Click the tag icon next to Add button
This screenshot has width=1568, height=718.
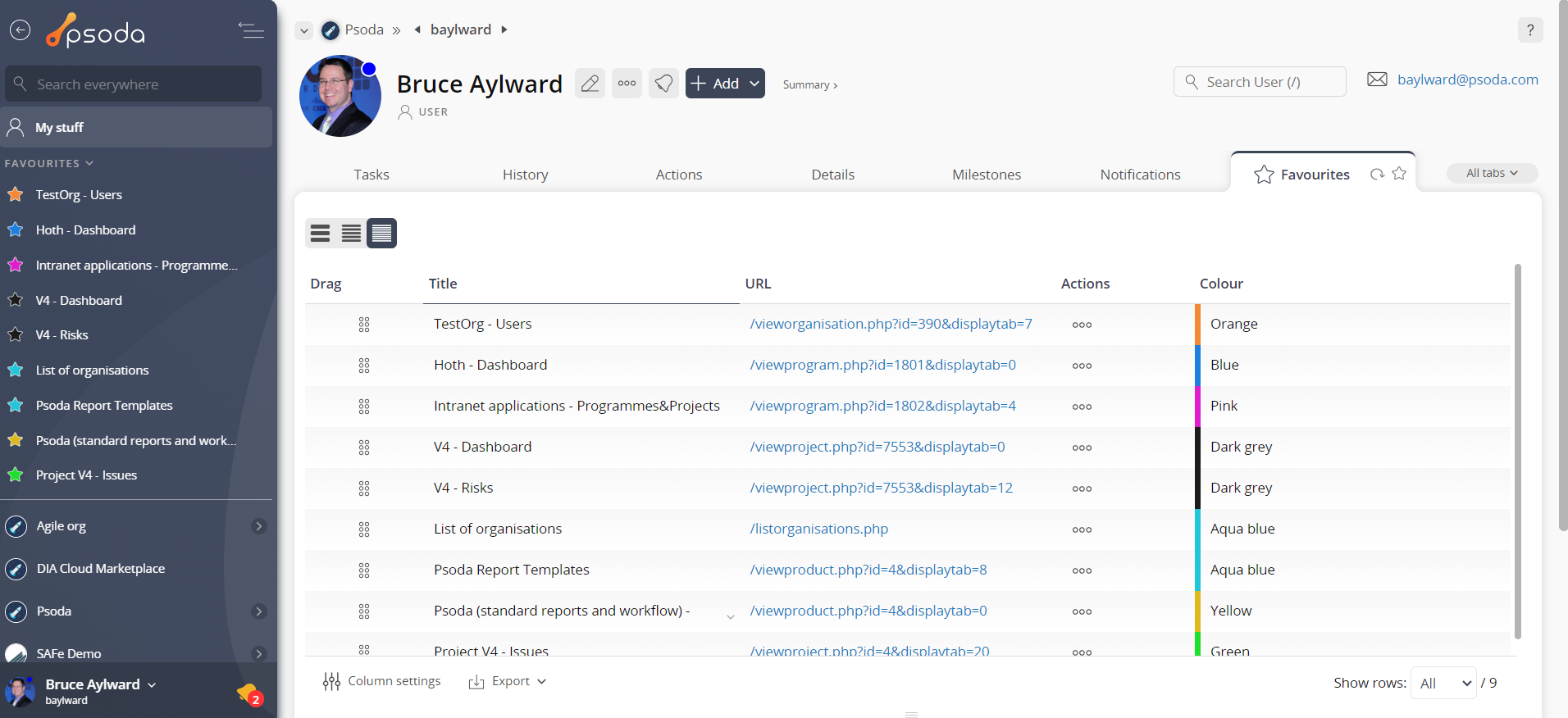[x=663, y=83]
